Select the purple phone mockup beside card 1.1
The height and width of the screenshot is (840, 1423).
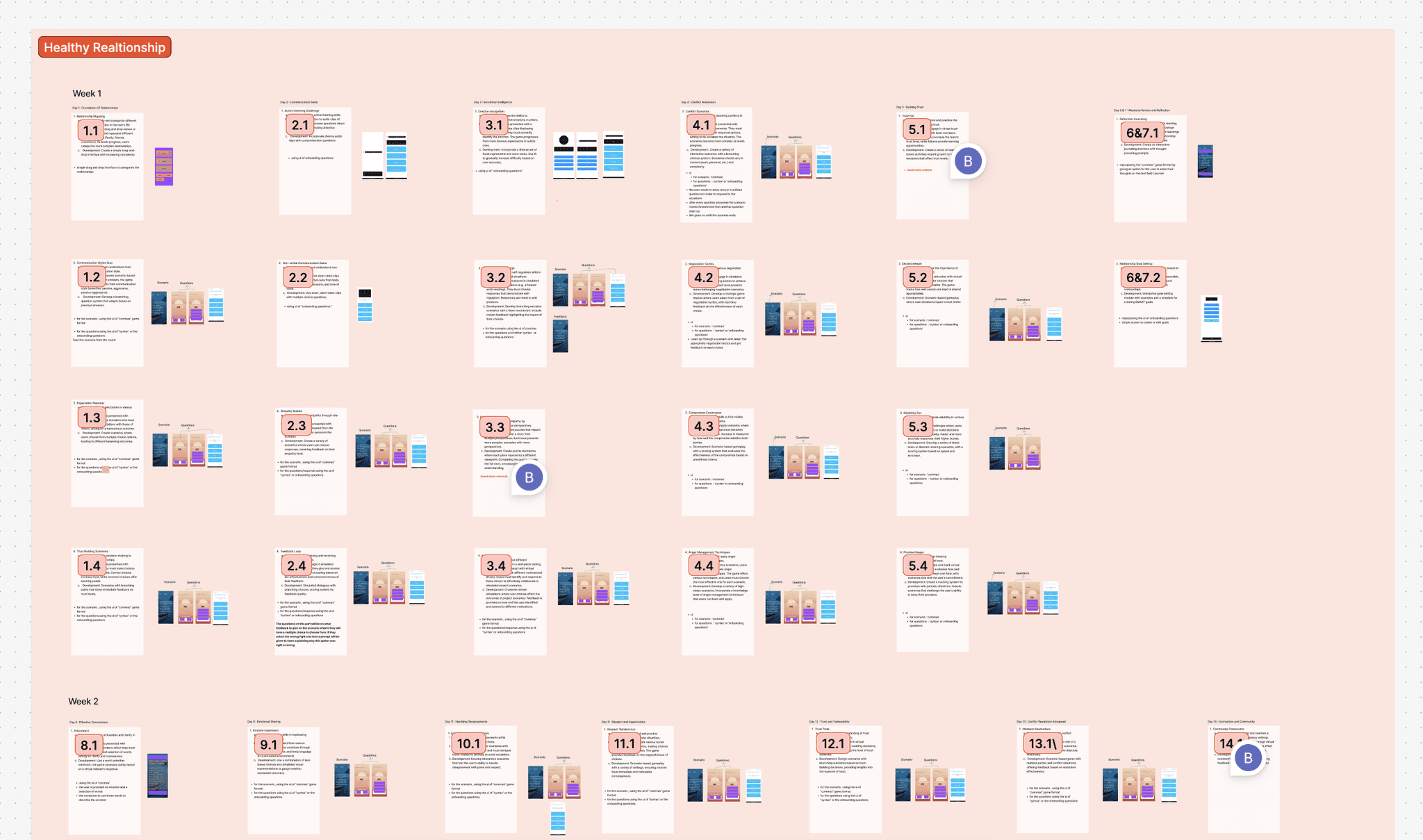coord(164,167)
